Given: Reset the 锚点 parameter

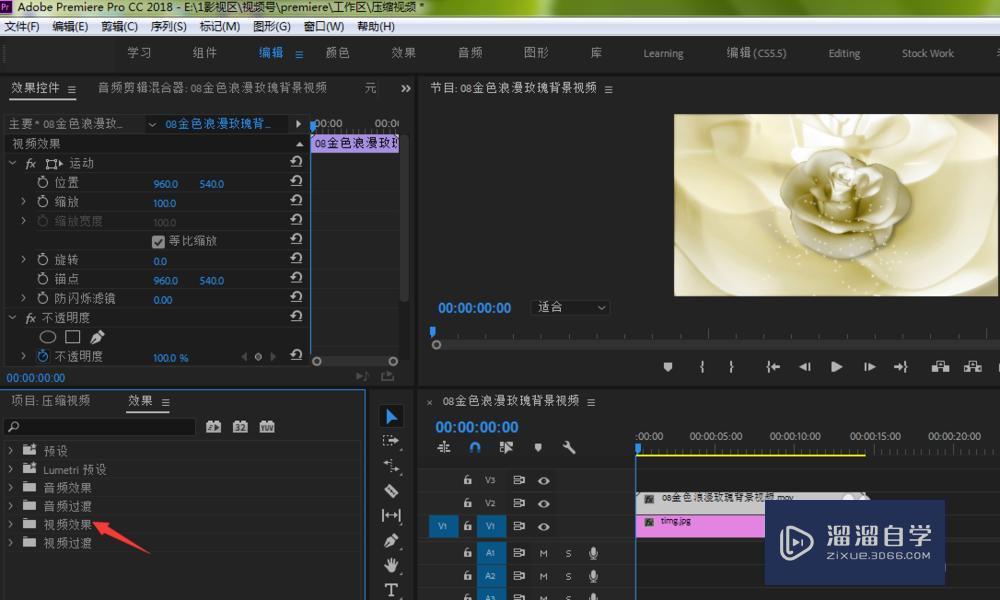Looking at the screenshot, I should (x=296, y=277).
